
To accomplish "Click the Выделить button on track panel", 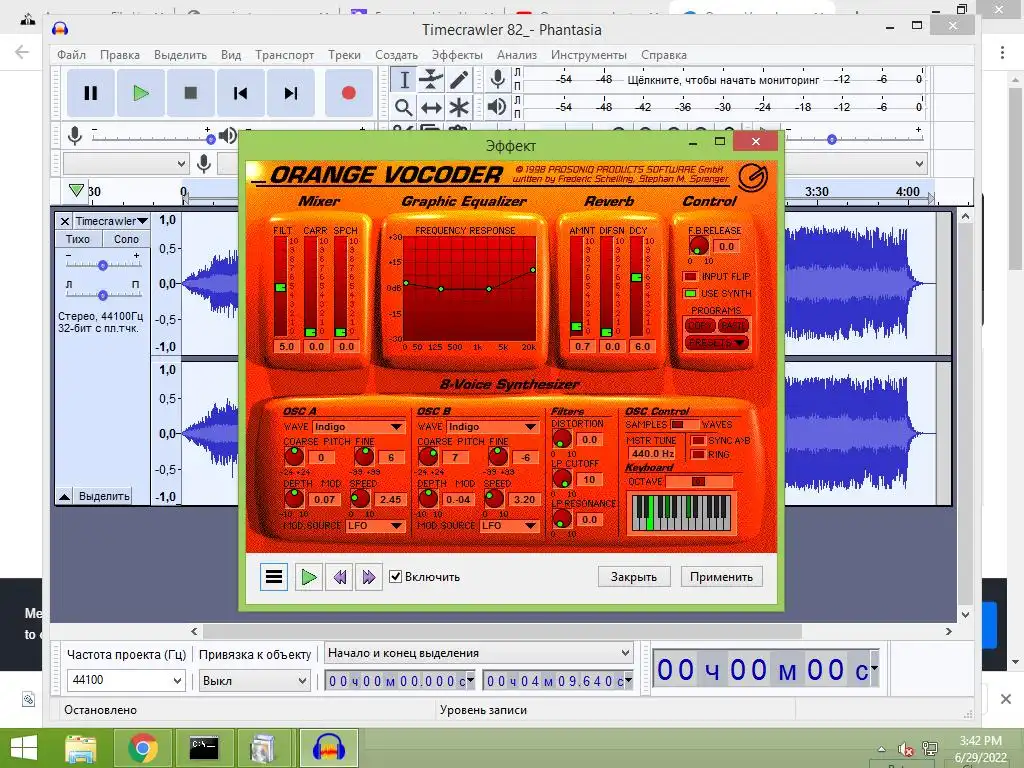I will (104, 496).
